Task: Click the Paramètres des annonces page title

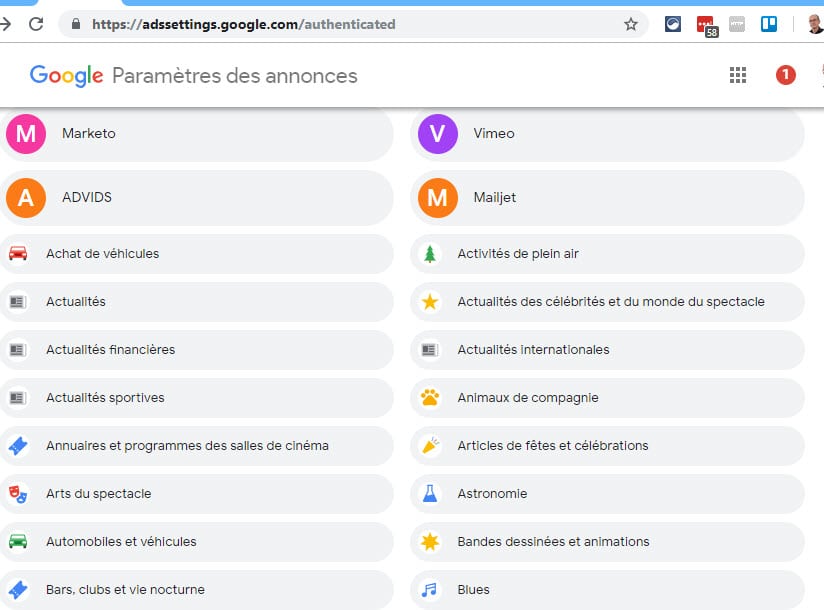Action: click(x=234, y=76)
